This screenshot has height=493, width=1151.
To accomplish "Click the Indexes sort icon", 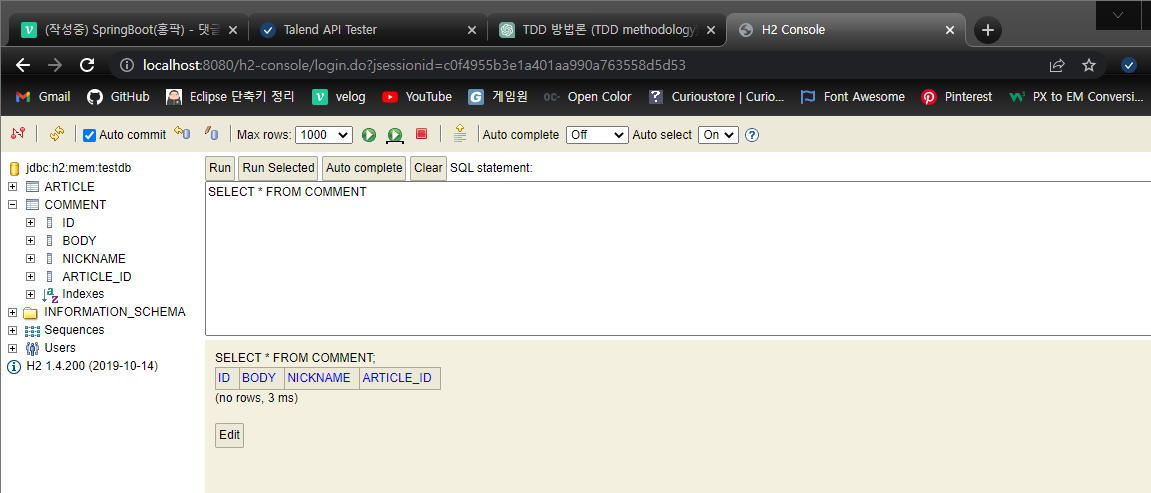I will coord(51,294).
